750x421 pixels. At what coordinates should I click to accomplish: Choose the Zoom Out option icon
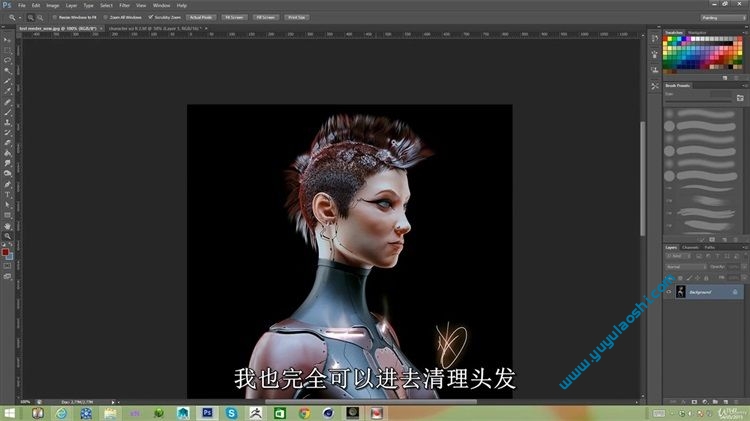click(x=40, y=17)
